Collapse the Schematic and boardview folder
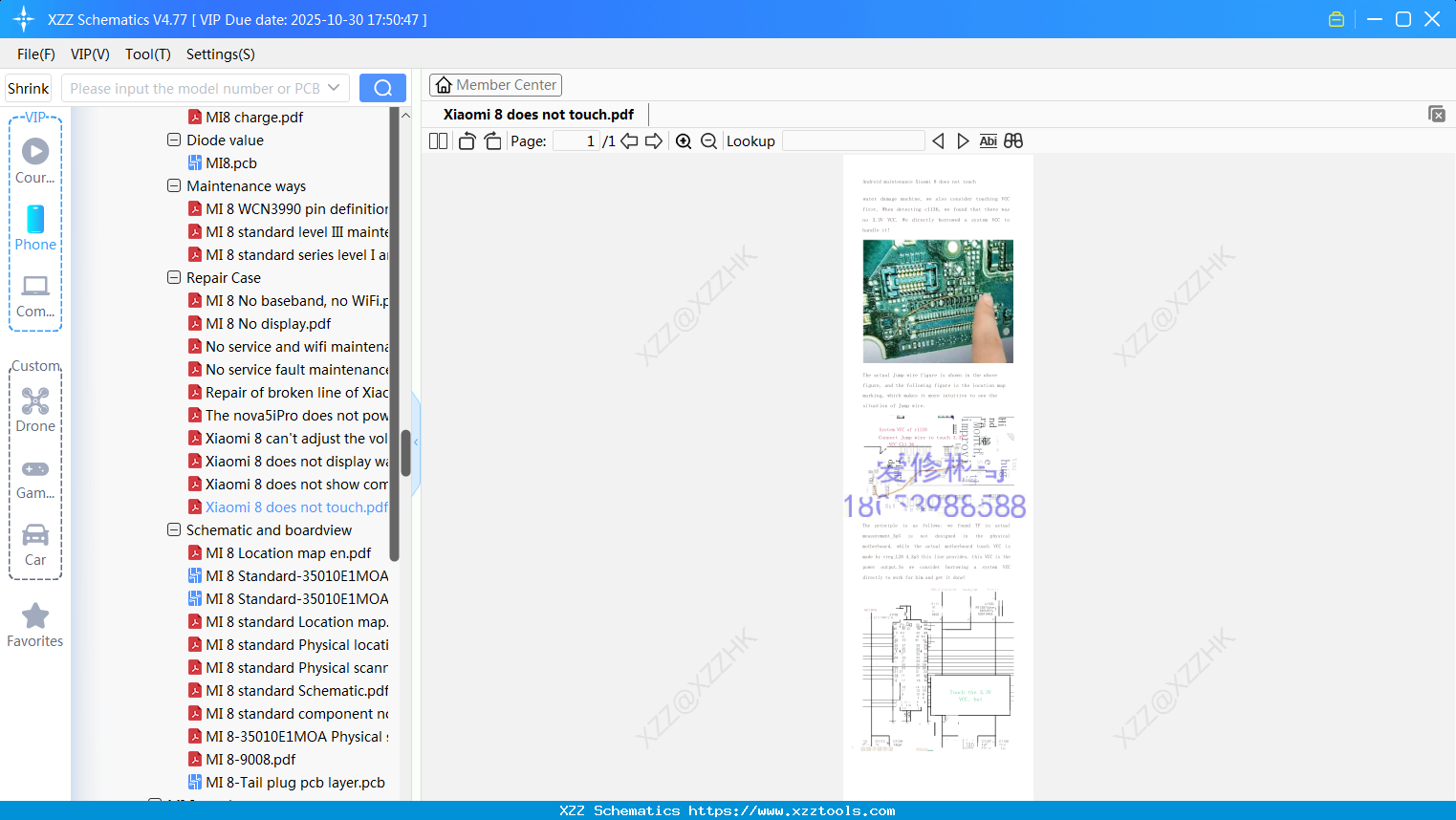1456x820 pixels. [x=174, y=529]
